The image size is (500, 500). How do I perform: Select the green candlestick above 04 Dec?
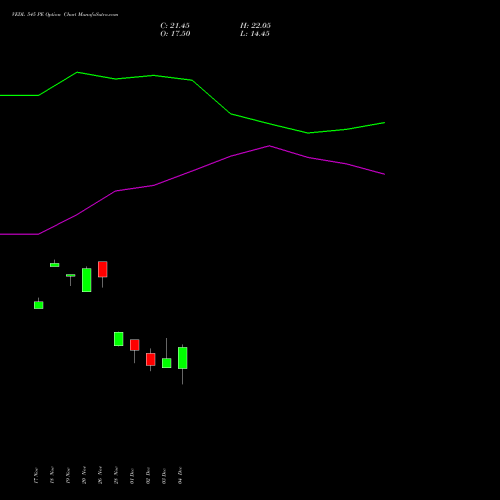coord(183,358)
